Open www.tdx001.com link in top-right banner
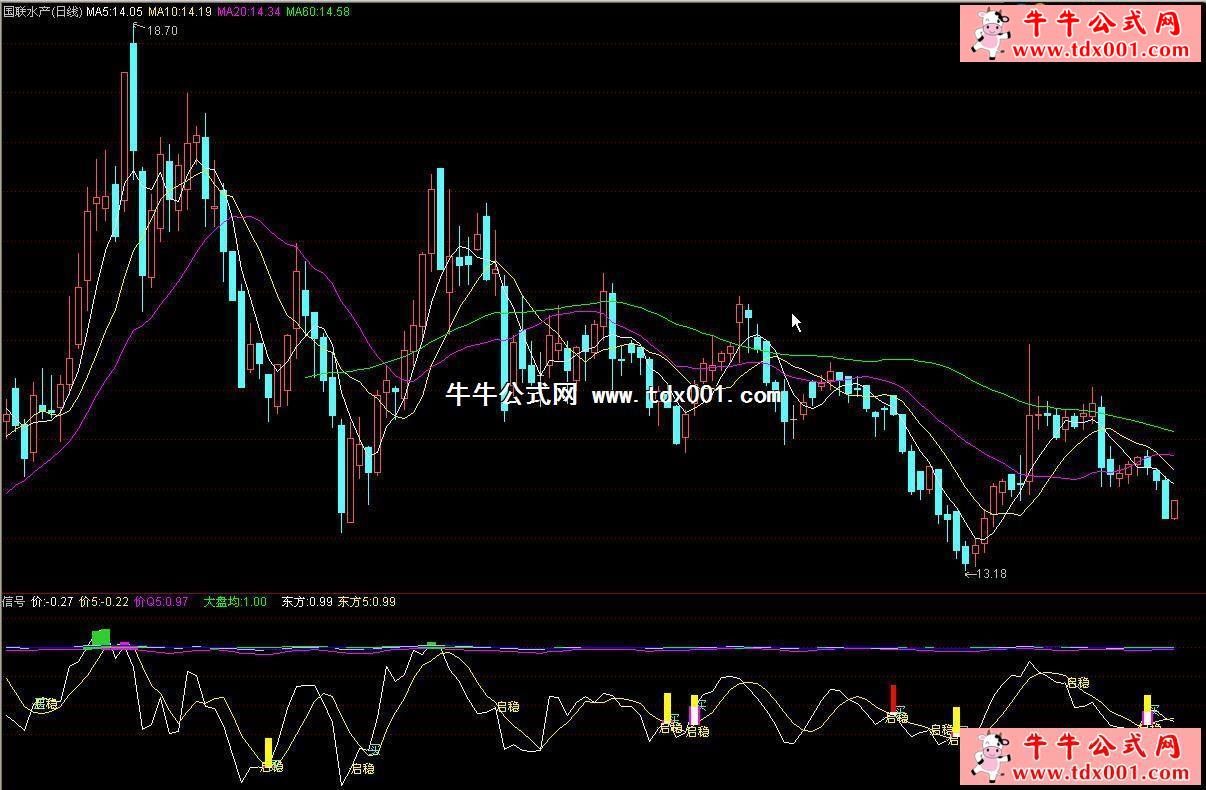1206x790 pixels. click(x=1102, y=50)
